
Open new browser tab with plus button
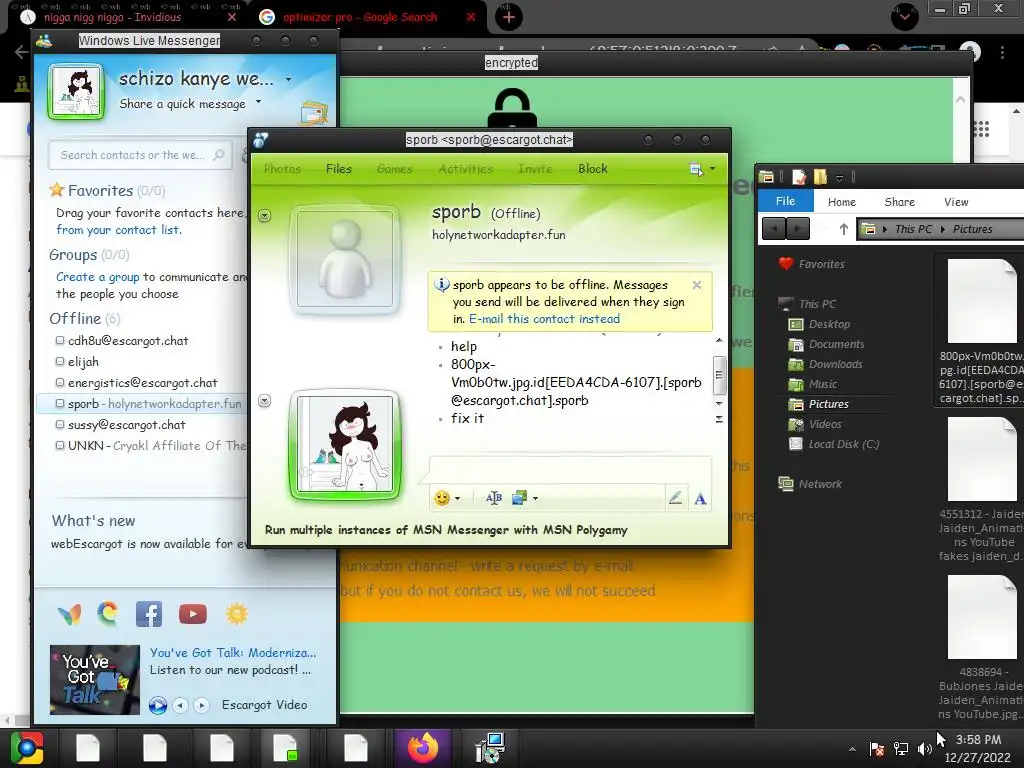[x=509, y=17]
